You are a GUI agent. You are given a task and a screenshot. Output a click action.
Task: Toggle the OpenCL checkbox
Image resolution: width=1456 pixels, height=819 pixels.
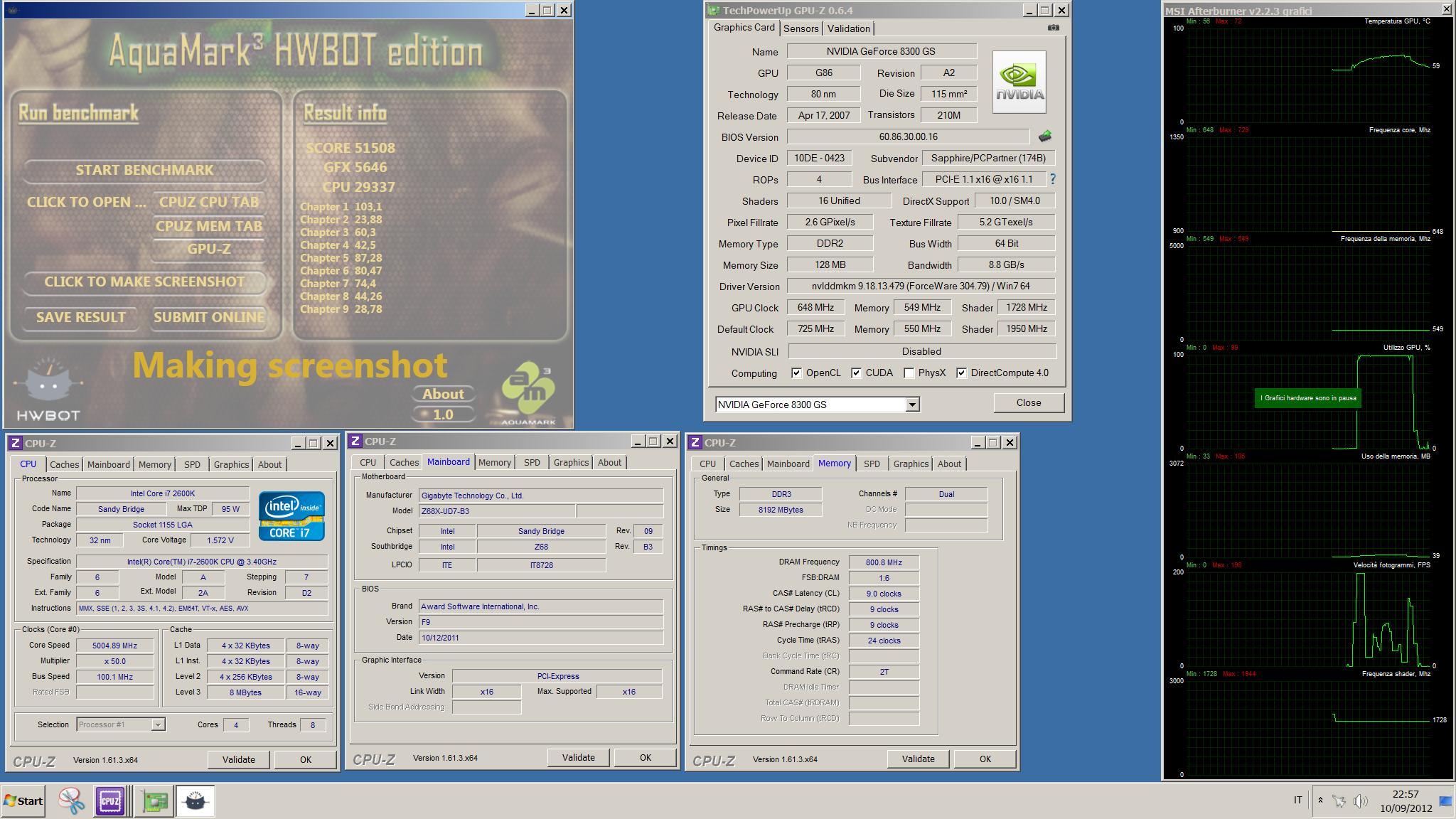tap(796, 373)
